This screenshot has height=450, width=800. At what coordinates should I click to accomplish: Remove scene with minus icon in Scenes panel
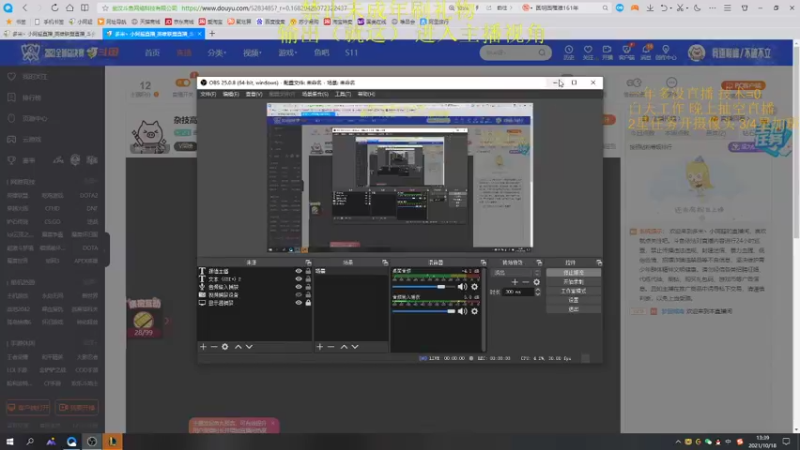[331, 347]
